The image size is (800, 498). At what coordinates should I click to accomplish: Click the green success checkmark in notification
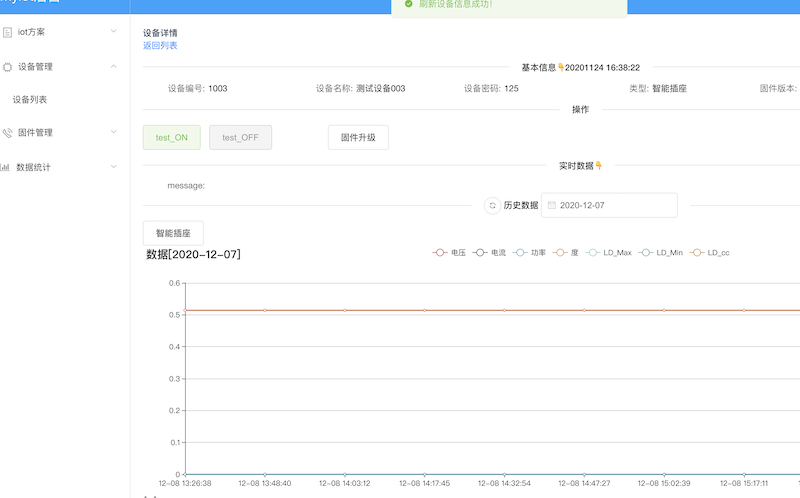pyautogui.click(x=408, y=4)
